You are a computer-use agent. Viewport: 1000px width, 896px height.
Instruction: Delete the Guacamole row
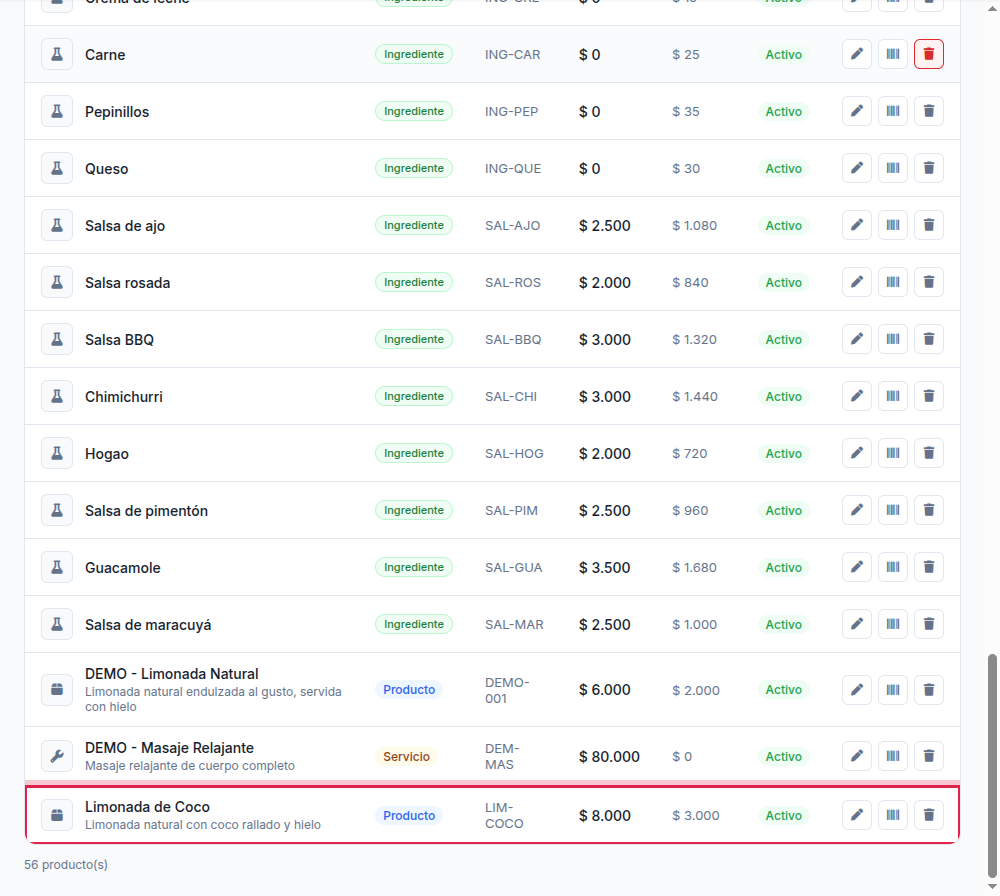[x=929, y=567]
